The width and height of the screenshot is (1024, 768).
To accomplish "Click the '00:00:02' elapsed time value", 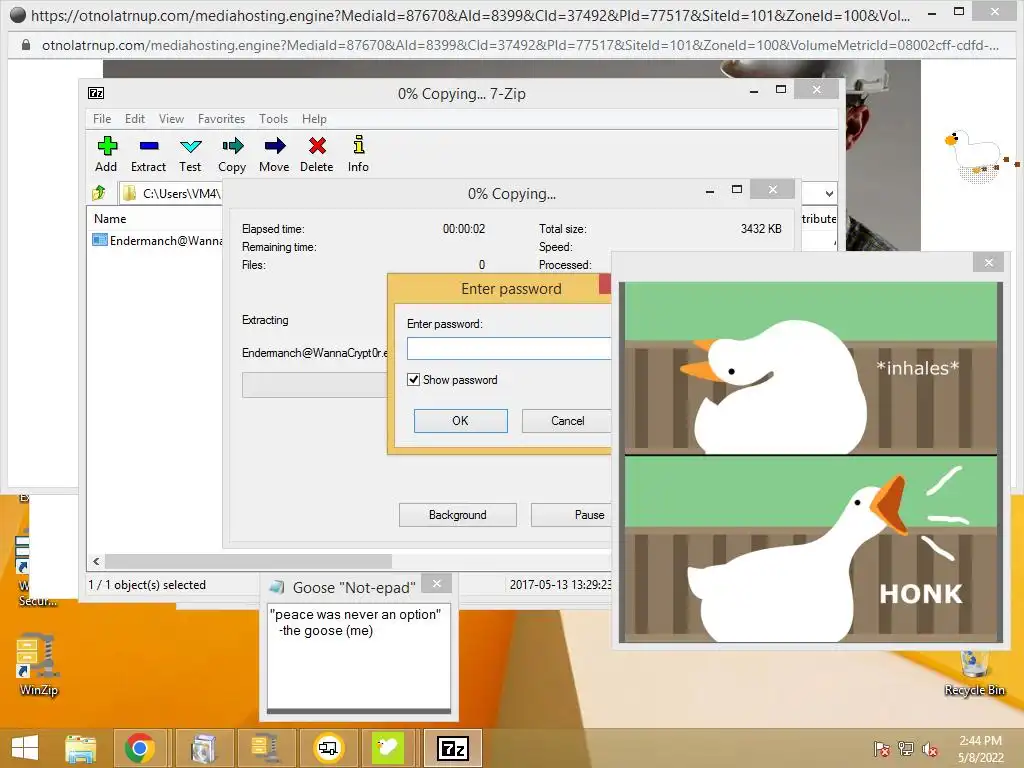I will pyautogui.click(x=464, y=229).
